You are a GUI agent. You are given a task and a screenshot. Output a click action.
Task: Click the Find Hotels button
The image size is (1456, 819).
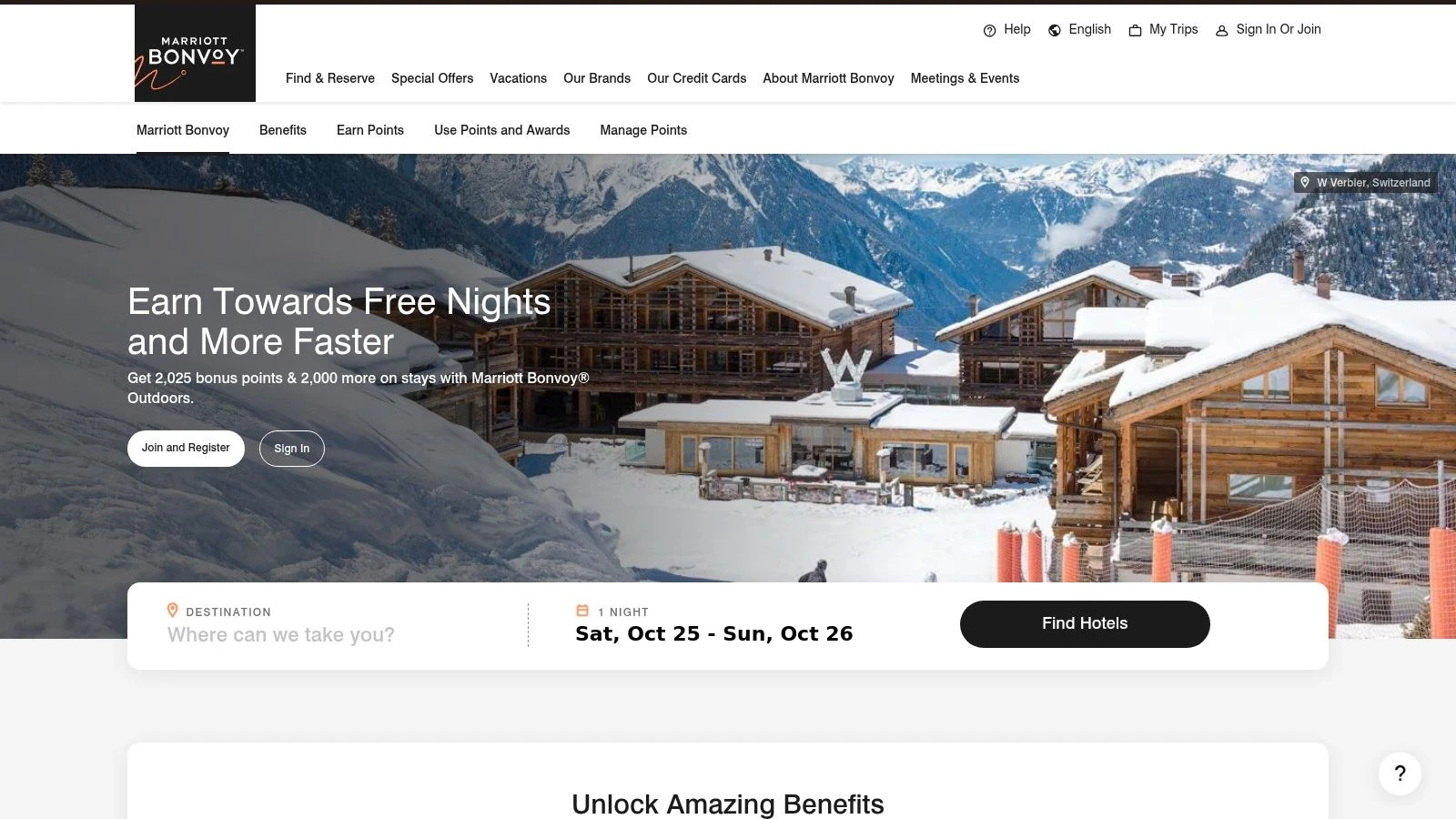[1085, 624]
